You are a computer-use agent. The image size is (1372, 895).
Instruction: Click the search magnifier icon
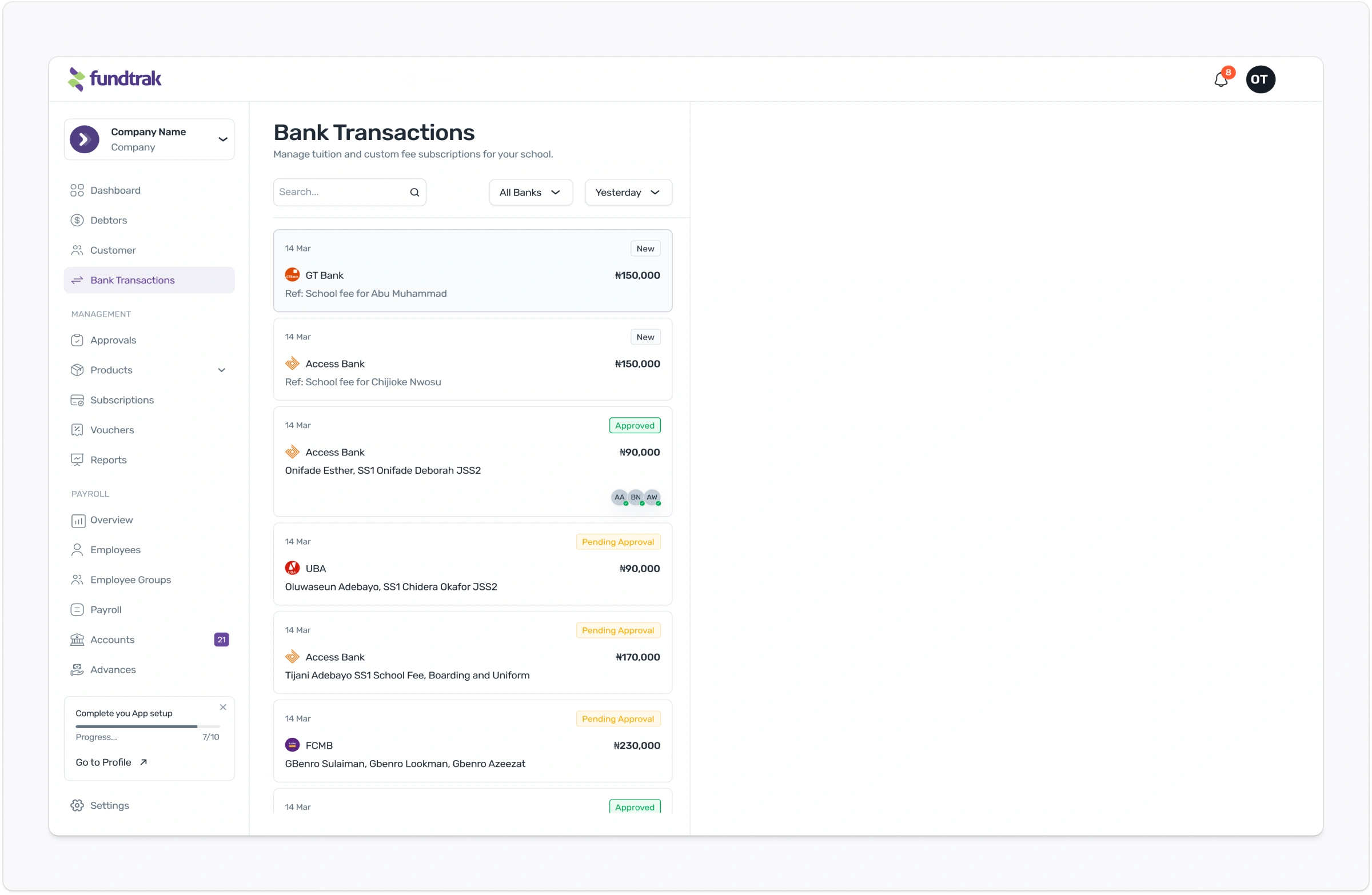coord(414,193)
